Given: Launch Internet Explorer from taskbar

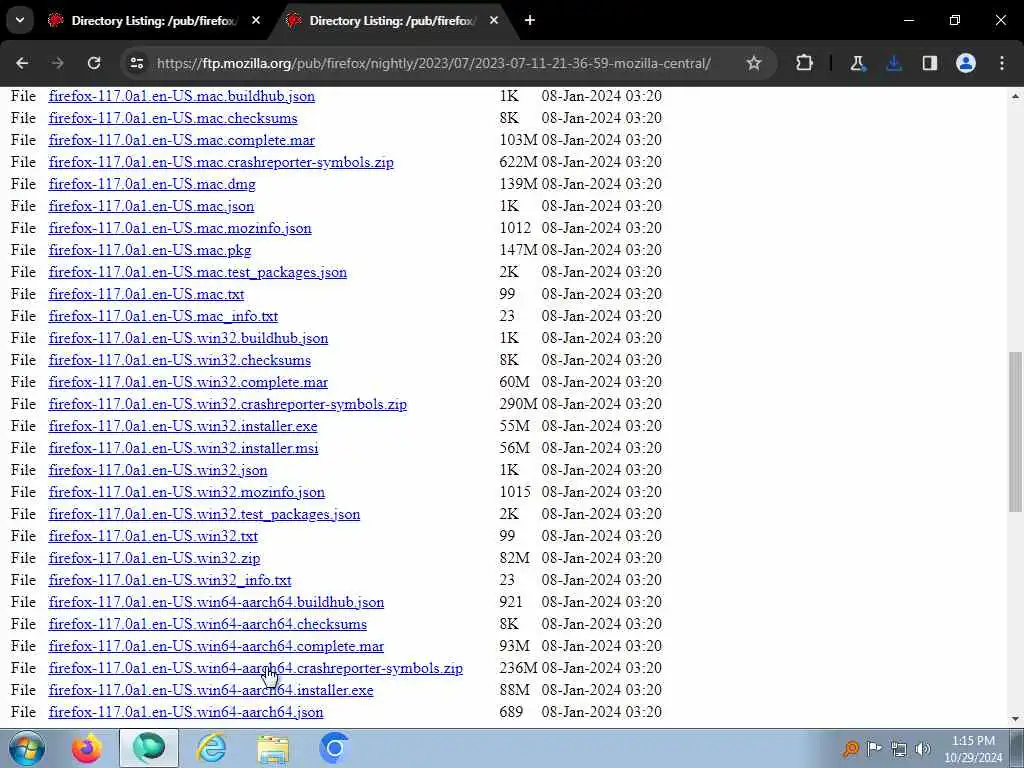Looking at the screenshot, I should 212,748.
